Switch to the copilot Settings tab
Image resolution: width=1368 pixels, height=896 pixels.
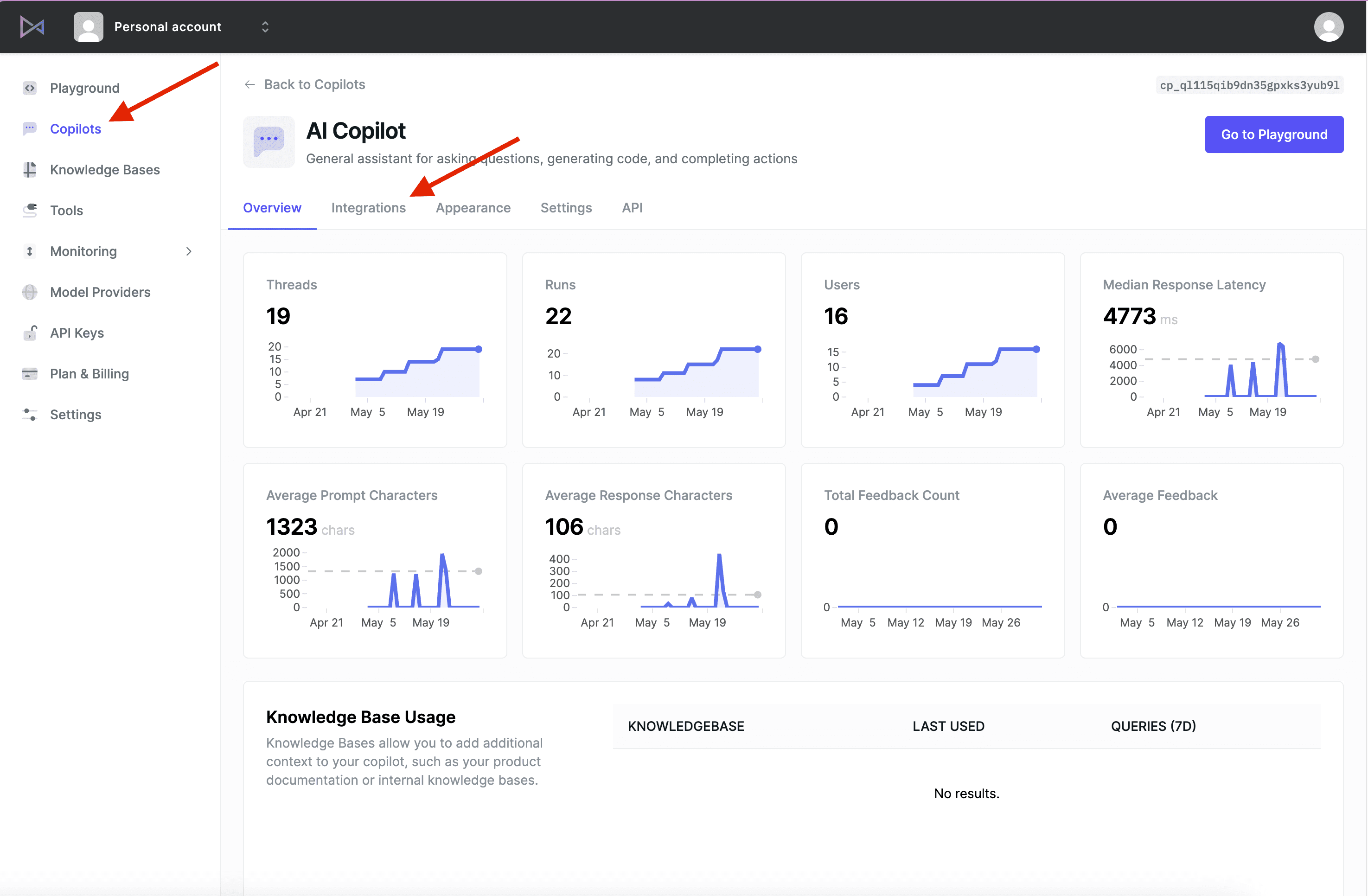click(566, 208)
